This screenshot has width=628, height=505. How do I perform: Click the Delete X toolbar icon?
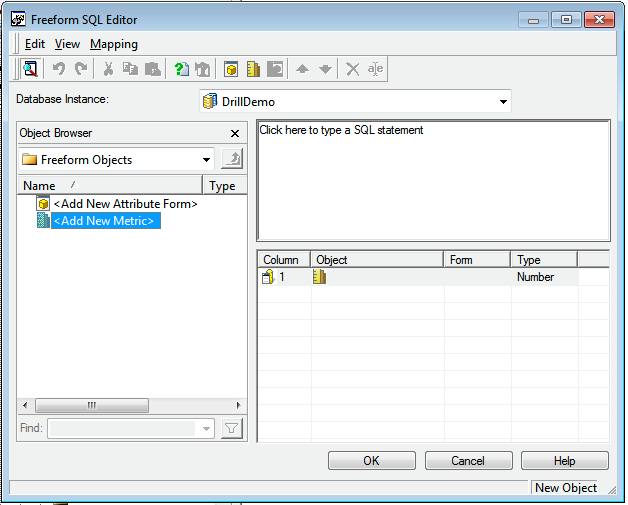click(x=352, y=69)
